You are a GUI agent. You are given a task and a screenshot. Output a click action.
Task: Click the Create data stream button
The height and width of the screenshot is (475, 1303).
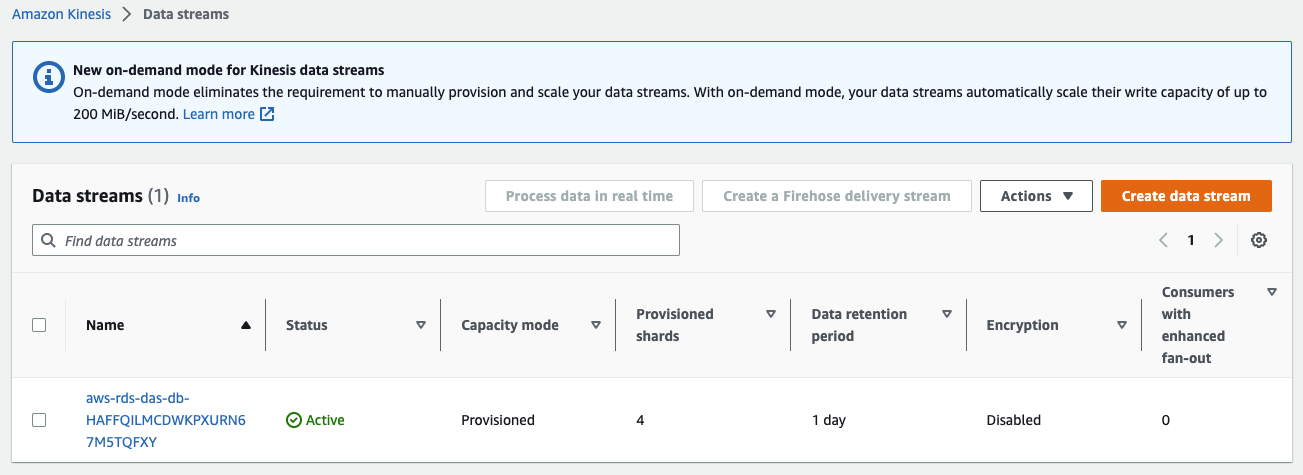[x=1185, y=196]
